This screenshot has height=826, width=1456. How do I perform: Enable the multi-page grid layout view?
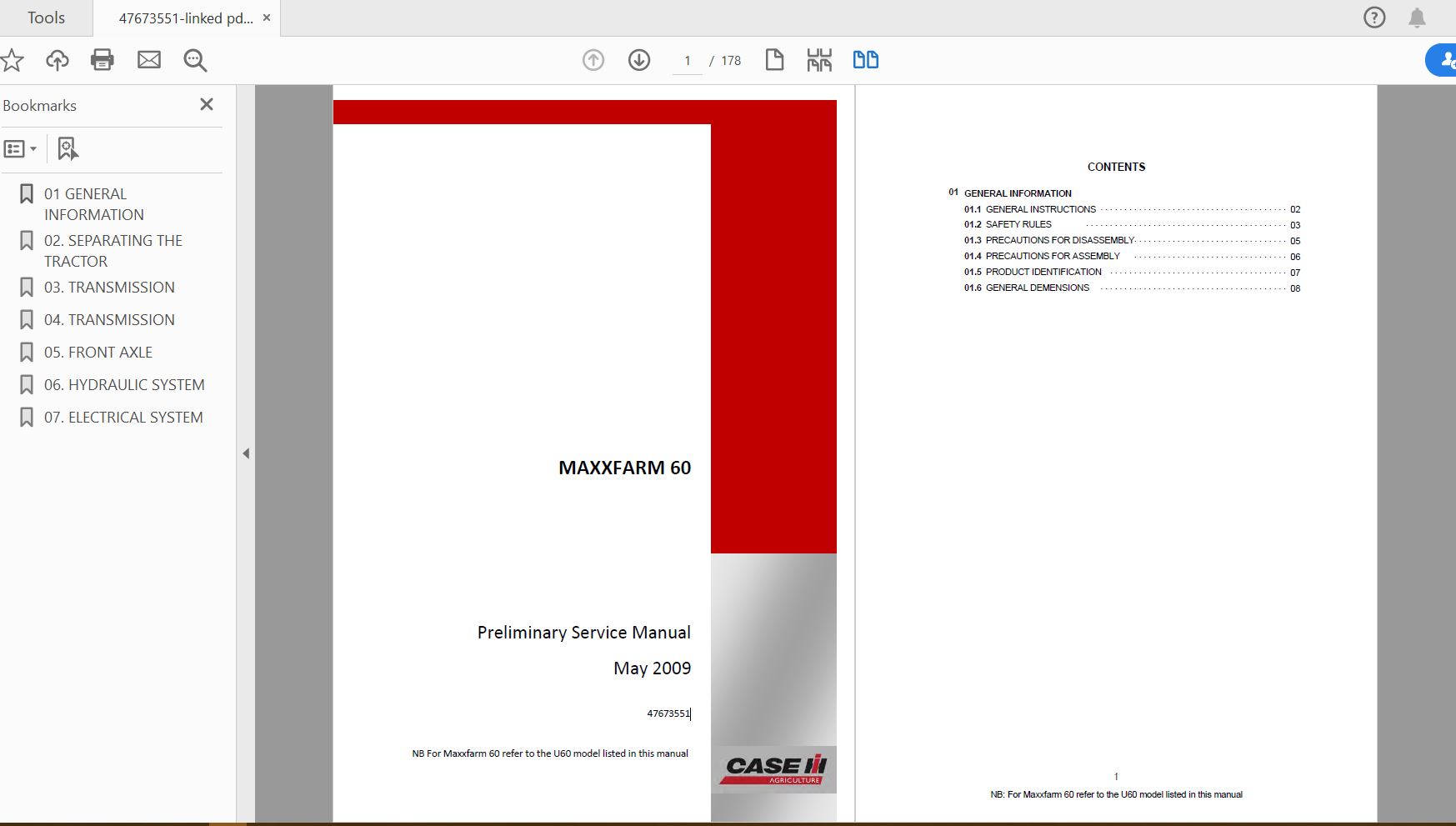[x=819, y=59]
